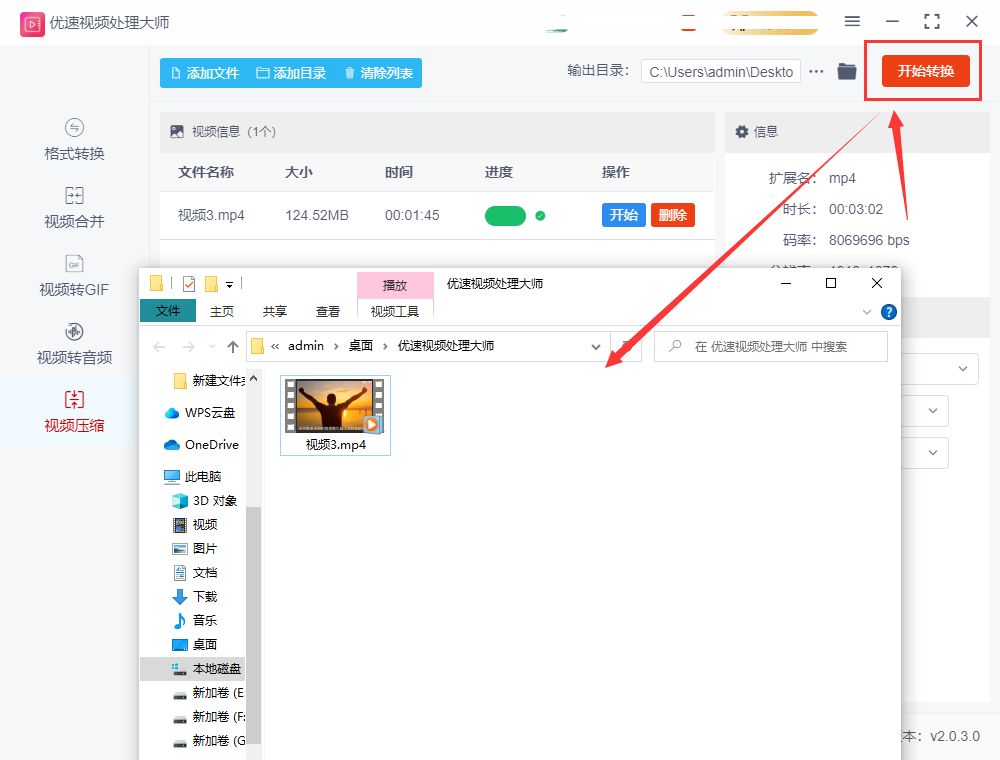This screenshot has height=760, width=1000.
Task: Click the 视频3.mp4 file name in list
Action: point(211,216)
